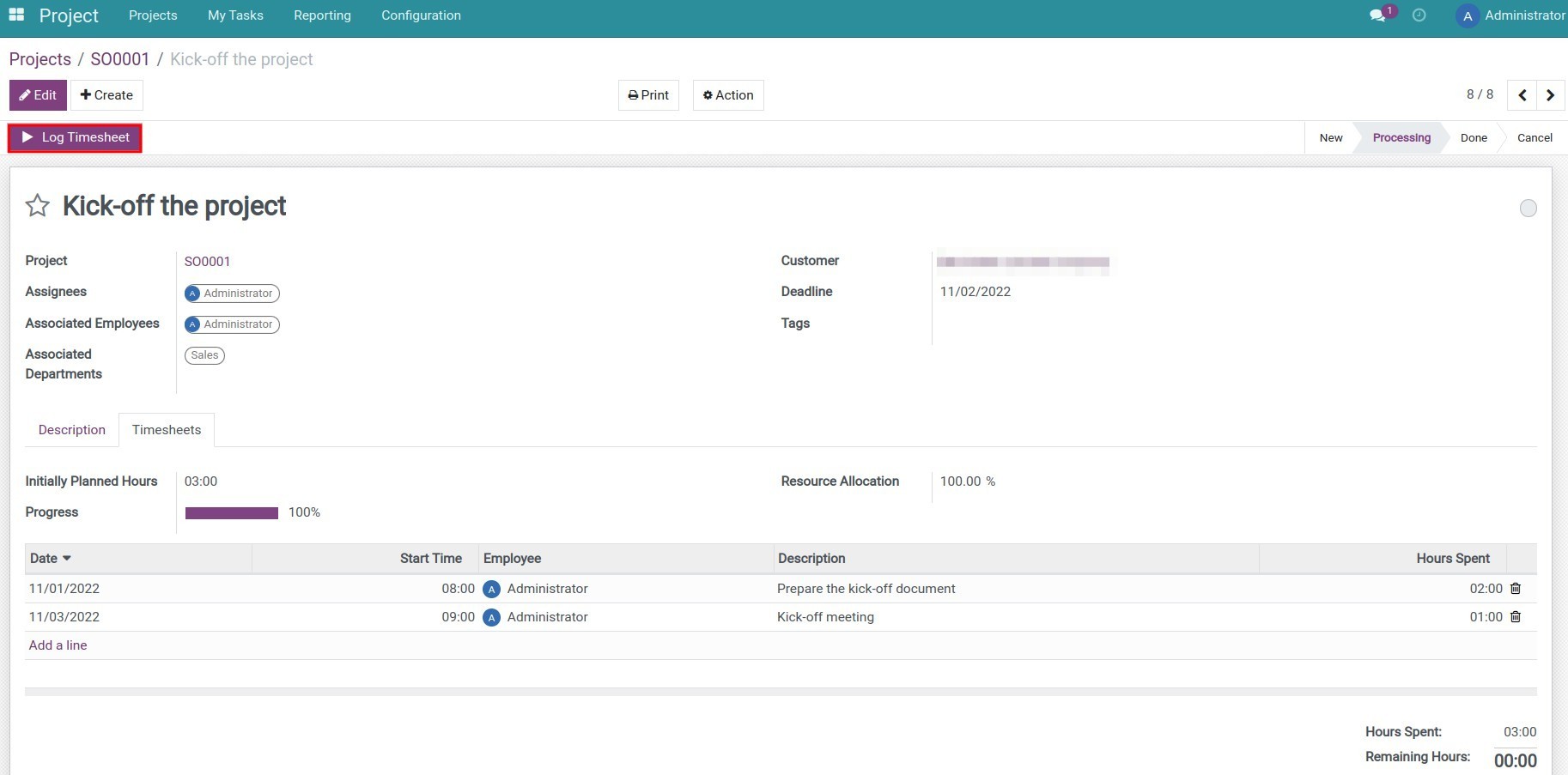The width and height of the screenshot is (1568, 775).
Task: Click the Log Timesheet button
Action: [x=74, y=136]
